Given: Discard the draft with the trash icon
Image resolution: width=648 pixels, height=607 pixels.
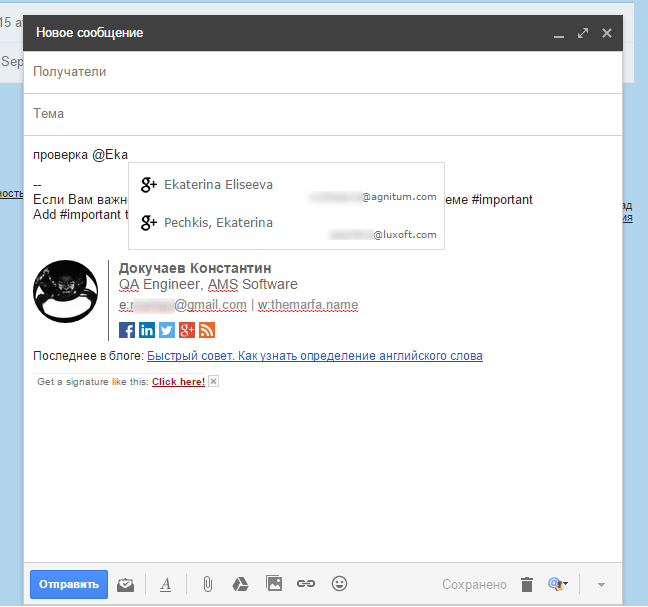Looking at the screenshot, I should (527, 584).
